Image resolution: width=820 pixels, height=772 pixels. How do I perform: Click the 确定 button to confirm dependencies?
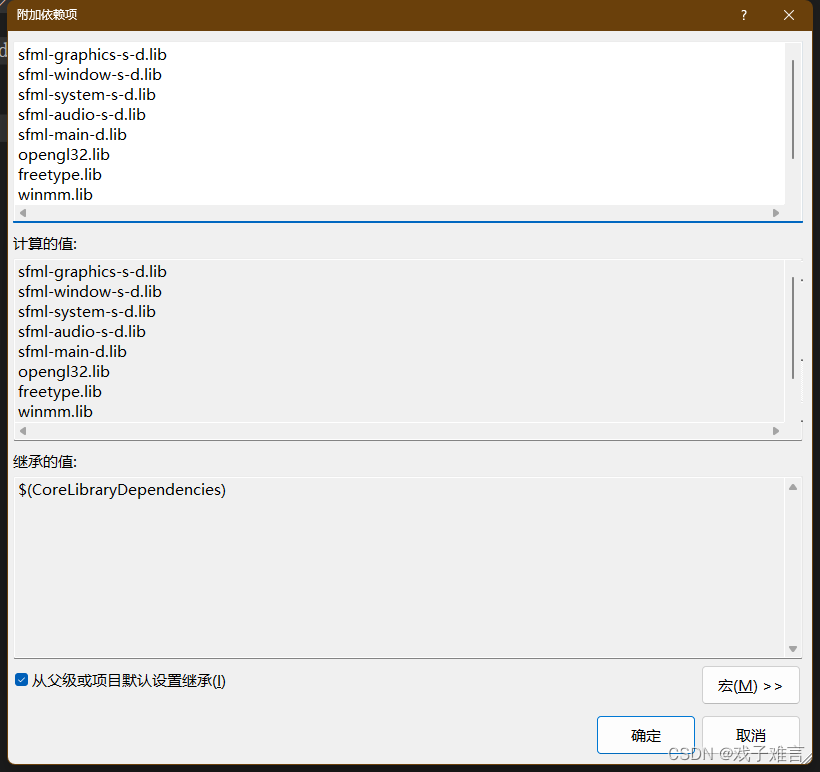coord(645,734)
